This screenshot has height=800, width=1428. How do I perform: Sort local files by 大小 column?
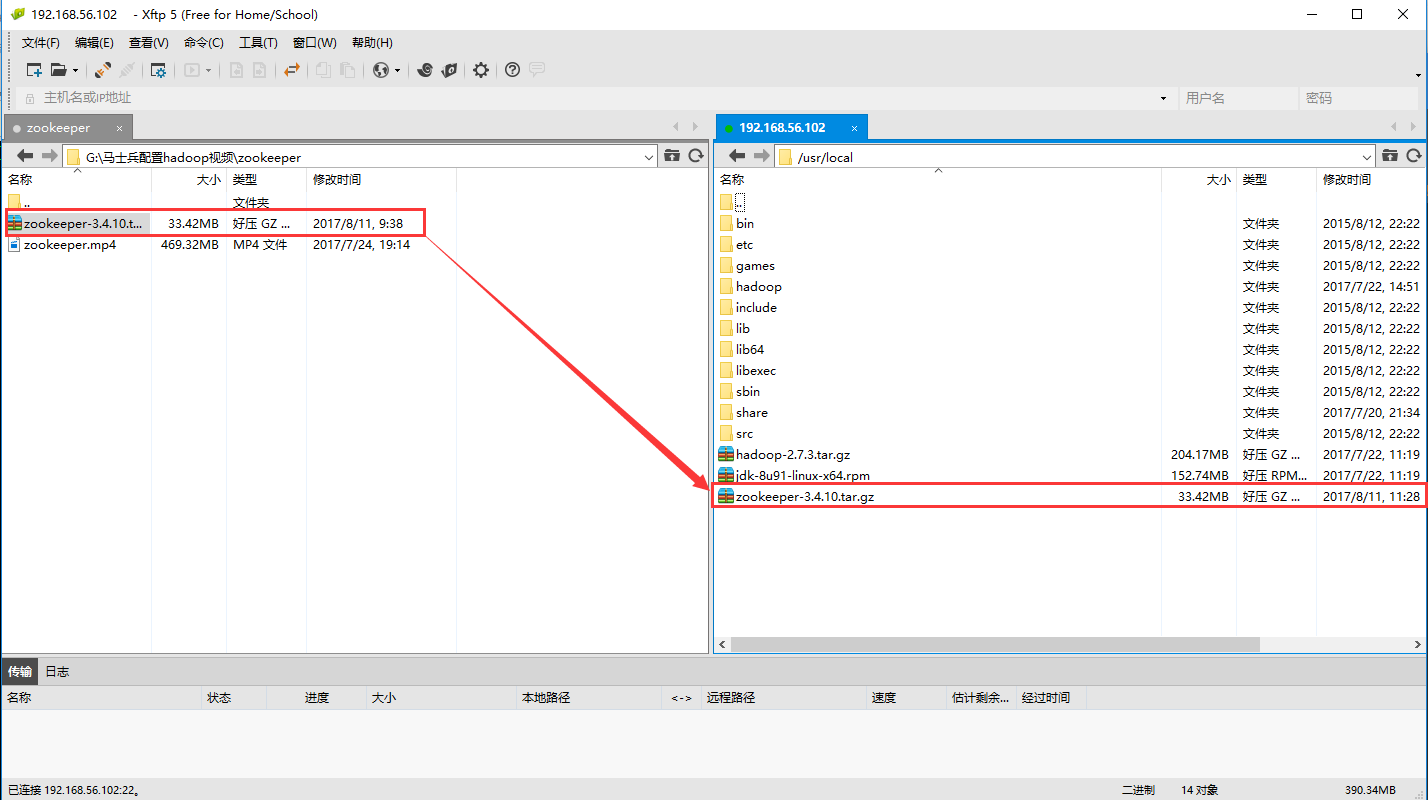pyautogui.click(x=189, y=180)
